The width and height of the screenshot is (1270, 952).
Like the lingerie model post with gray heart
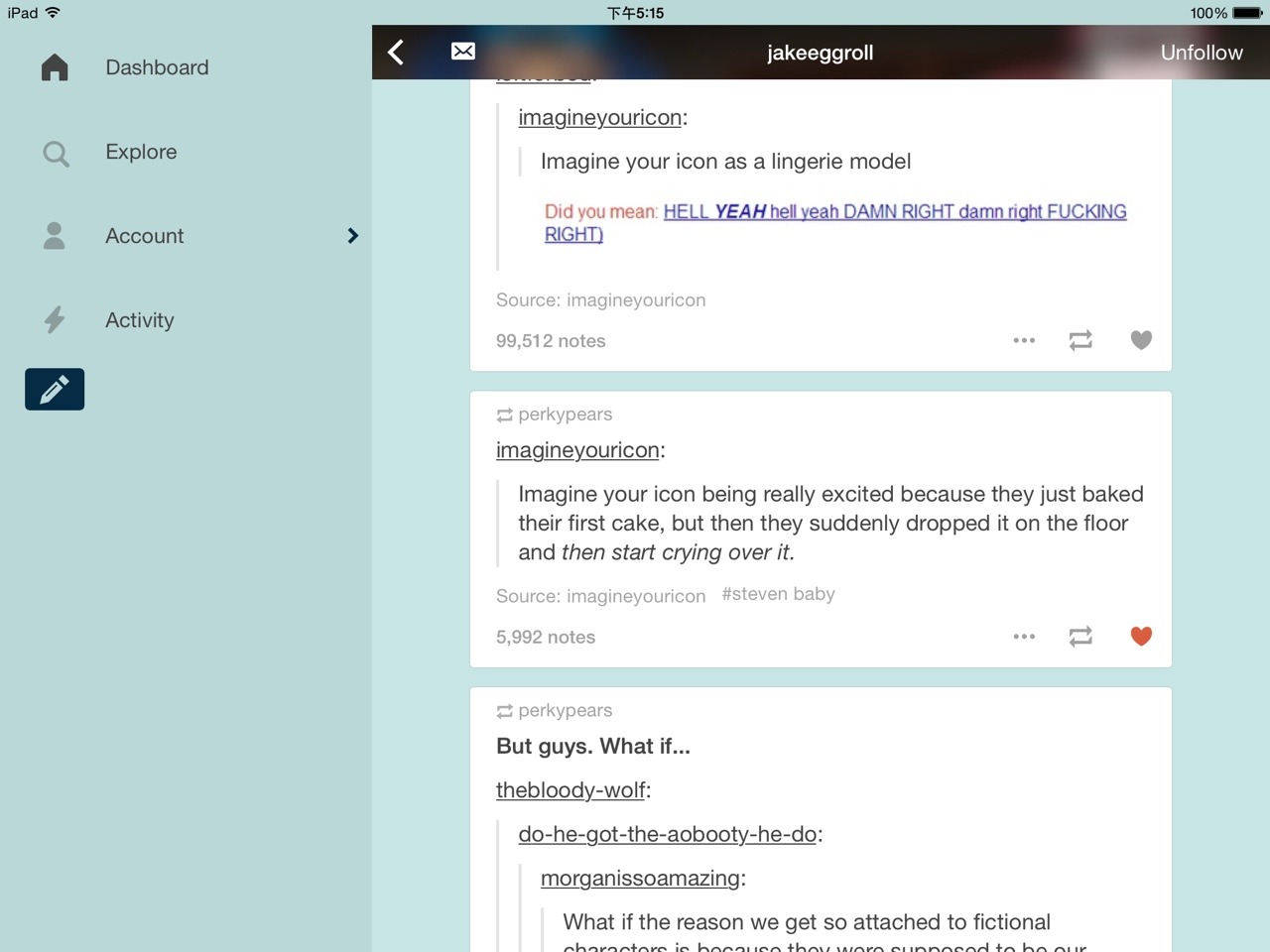[x=1141, y=340]
